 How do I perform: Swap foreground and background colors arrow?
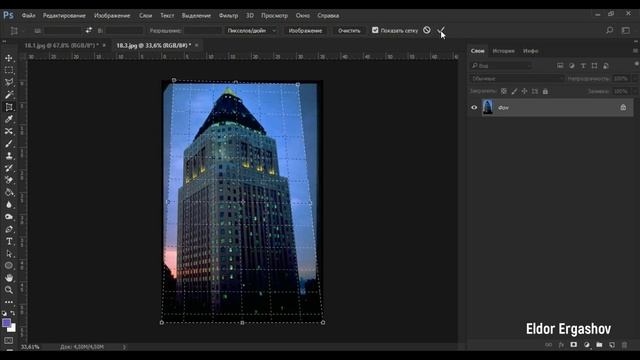(x=13, y=313)
